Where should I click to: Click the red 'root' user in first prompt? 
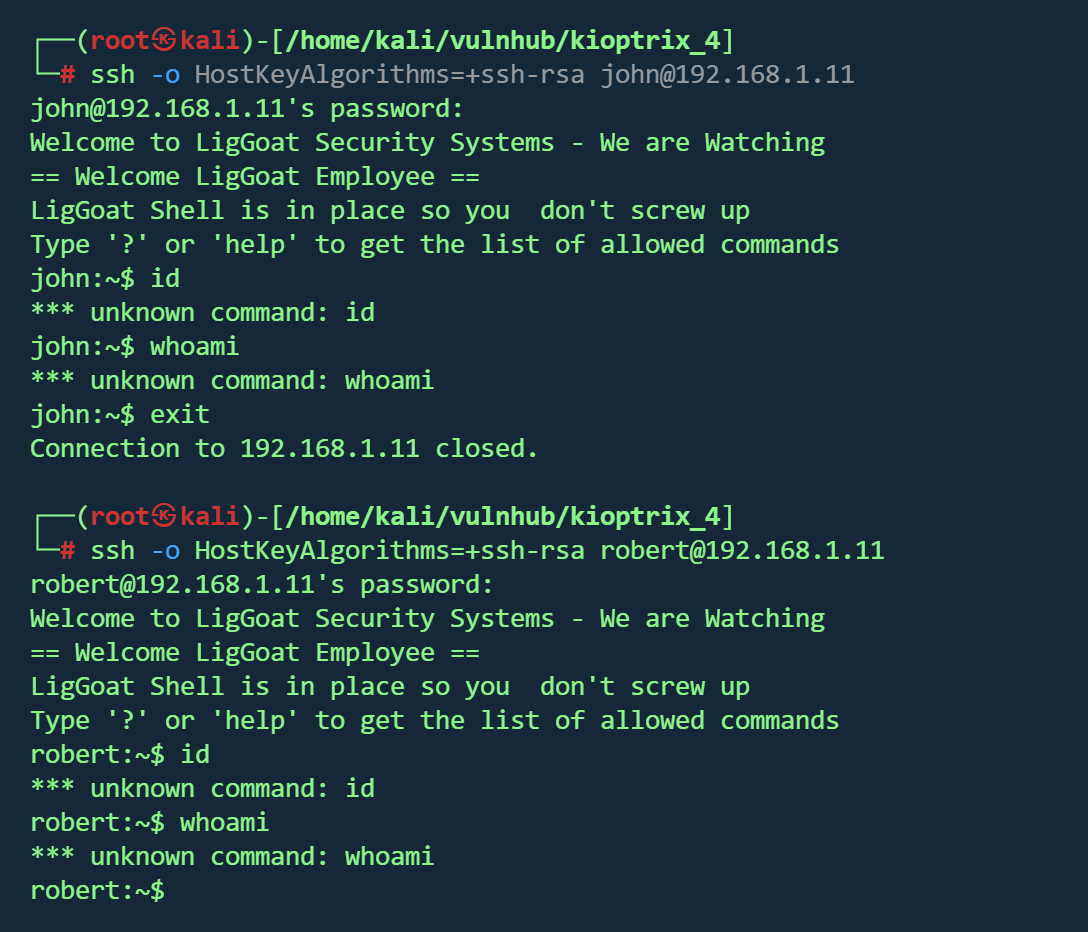[120, 41]
